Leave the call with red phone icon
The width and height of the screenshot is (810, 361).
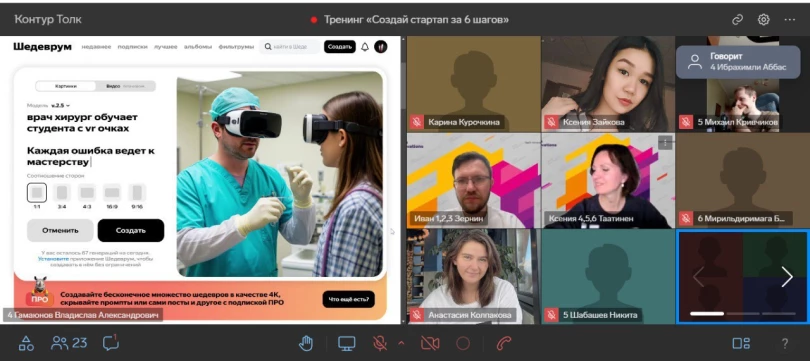click(x=504, y=343)
